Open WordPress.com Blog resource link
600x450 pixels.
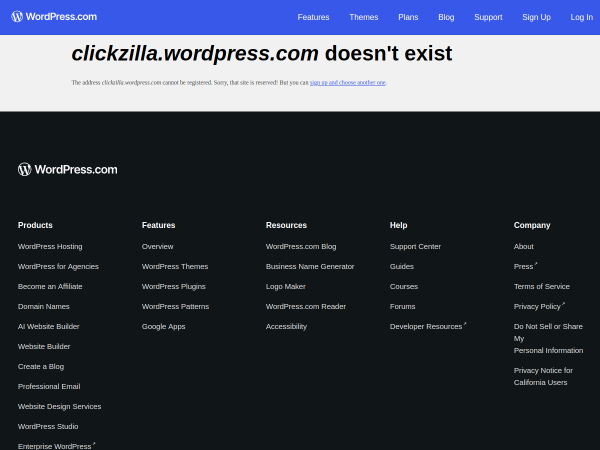coord(301,246)
